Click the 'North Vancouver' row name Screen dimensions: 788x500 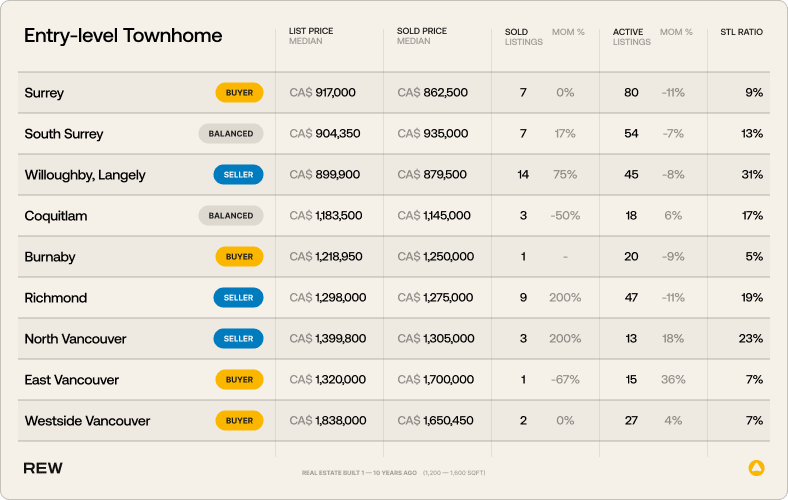(x=75, y=339)
